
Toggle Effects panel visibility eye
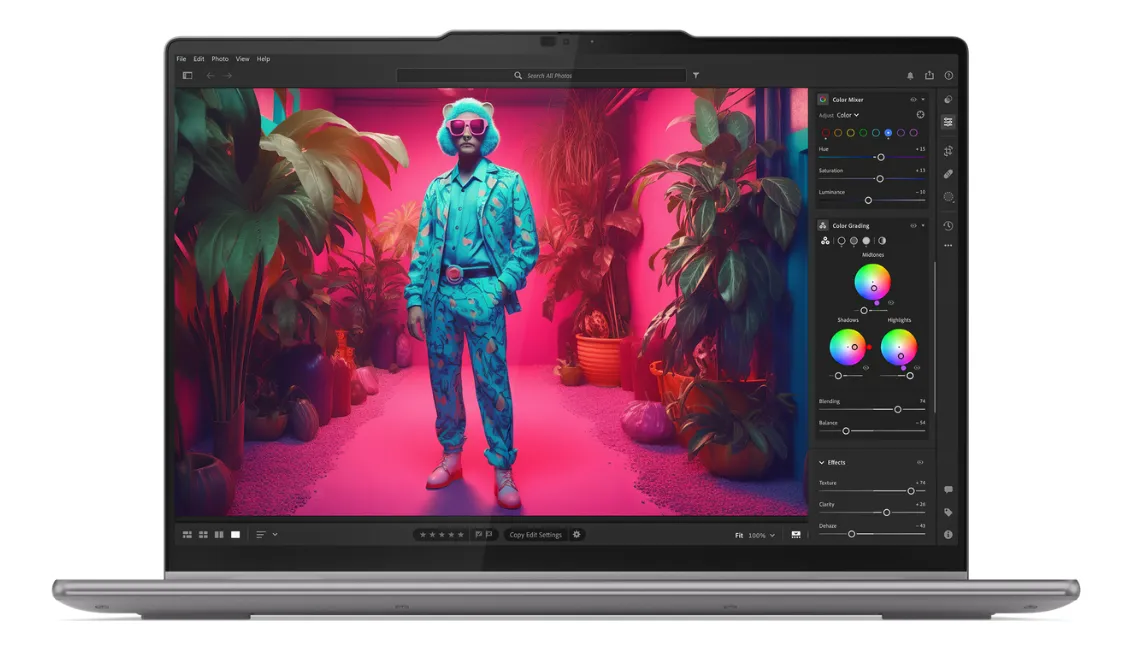pyautogui.click(x=920, y=463)
